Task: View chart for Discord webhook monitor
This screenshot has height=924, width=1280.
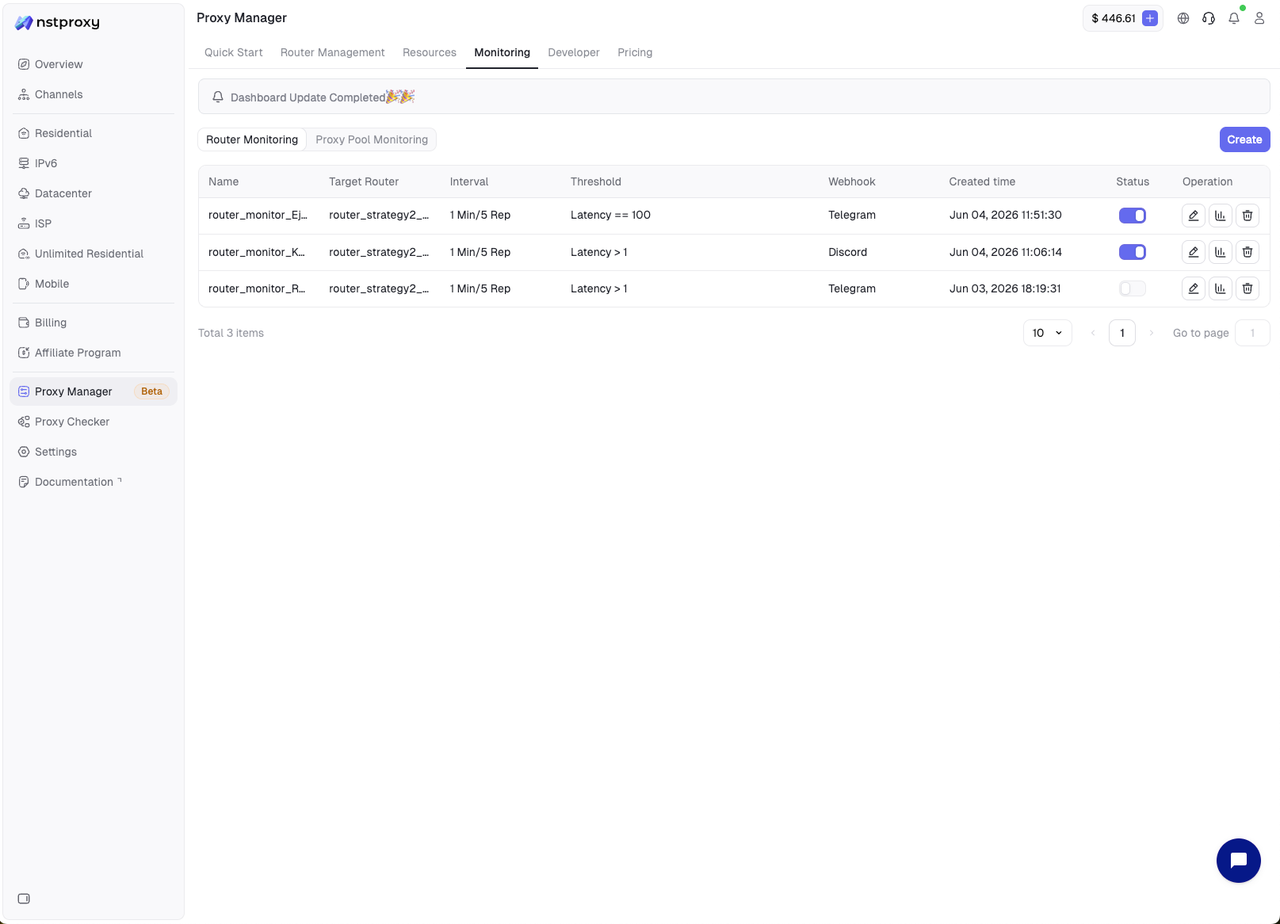Action: tap(1220, 252)
